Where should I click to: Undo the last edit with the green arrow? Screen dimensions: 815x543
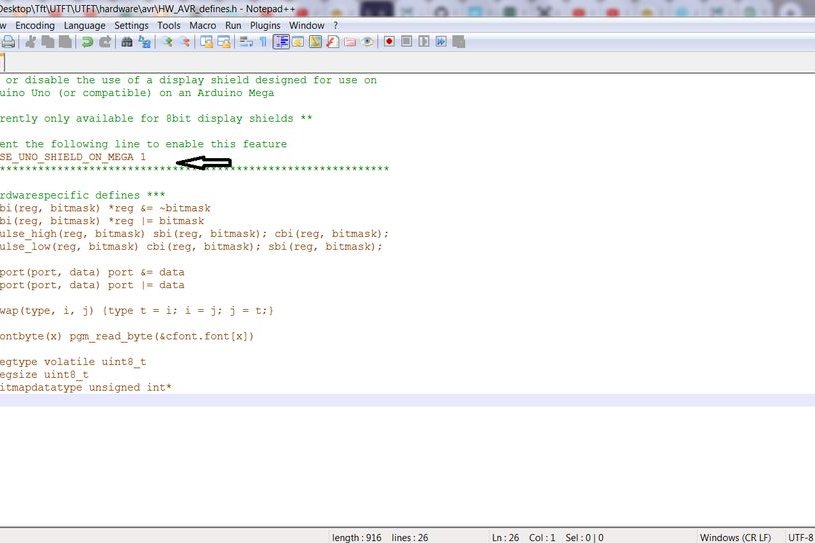[x=87, y=42]
